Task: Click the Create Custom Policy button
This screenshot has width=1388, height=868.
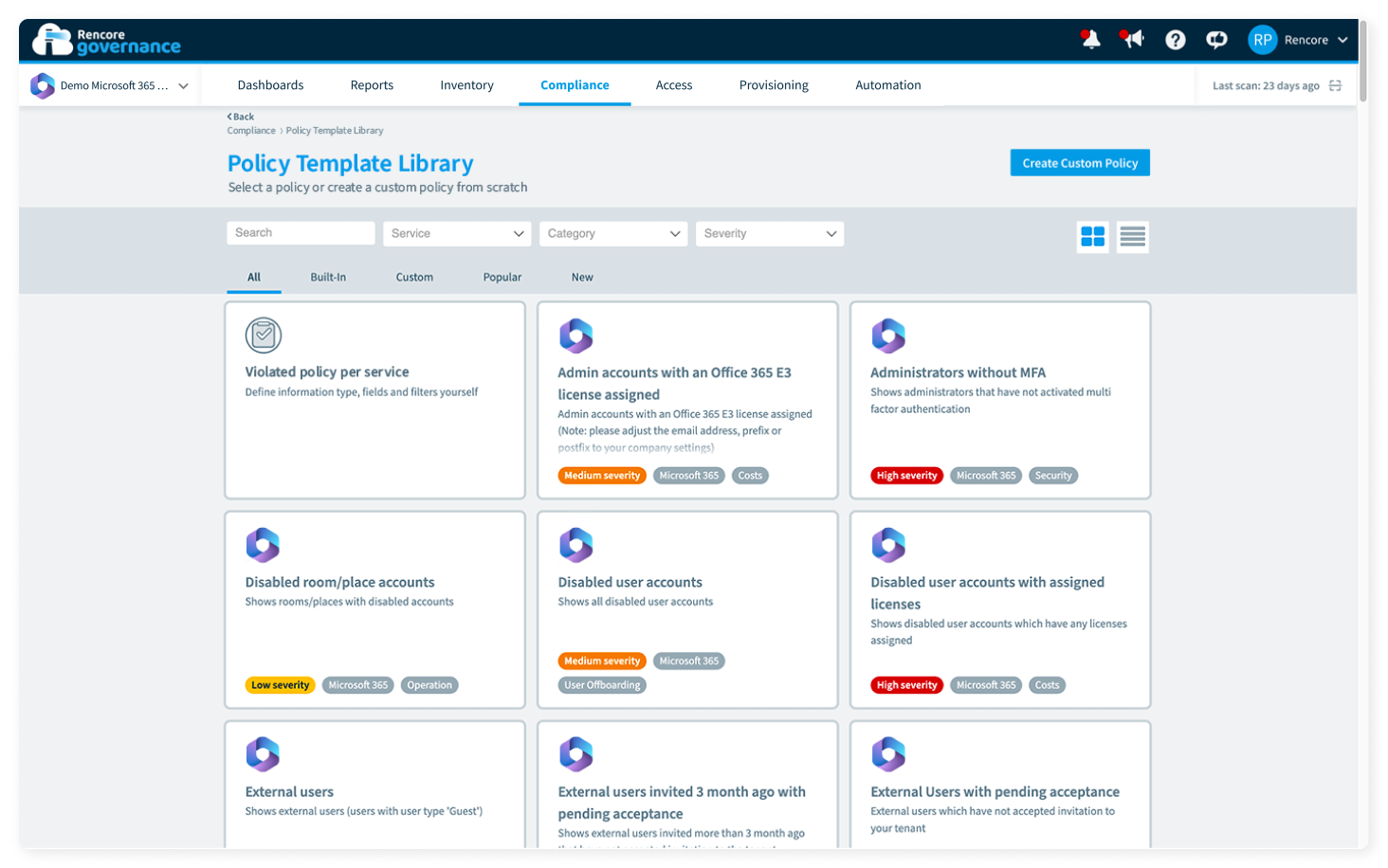Action: [1080, 163]
